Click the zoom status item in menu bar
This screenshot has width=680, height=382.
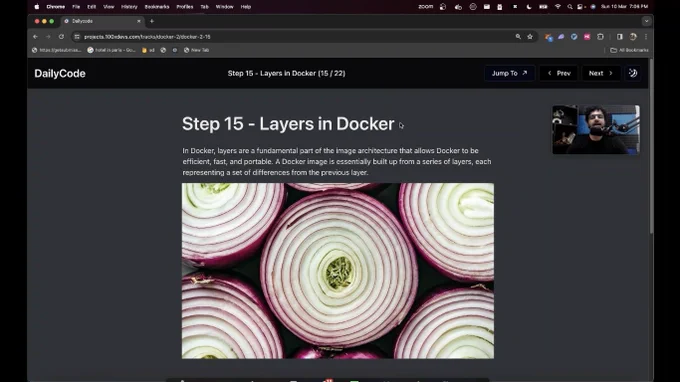pyautogui.click(x=425, y=7)
